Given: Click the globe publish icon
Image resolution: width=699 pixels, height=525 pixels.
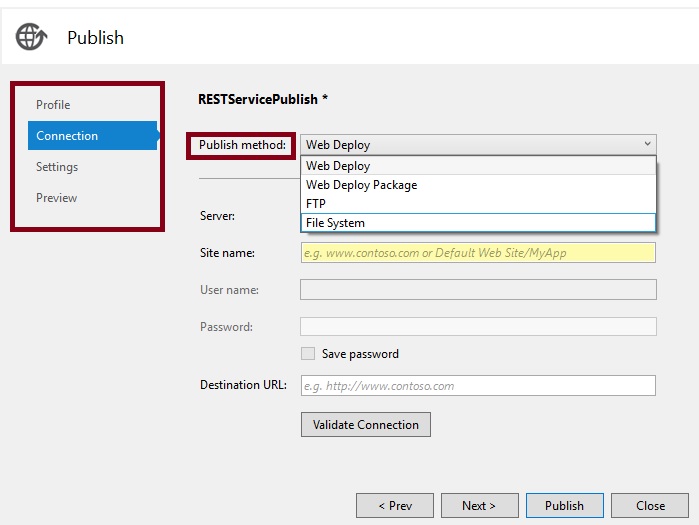Looking at the screenshot, I should tap(31, 37).
